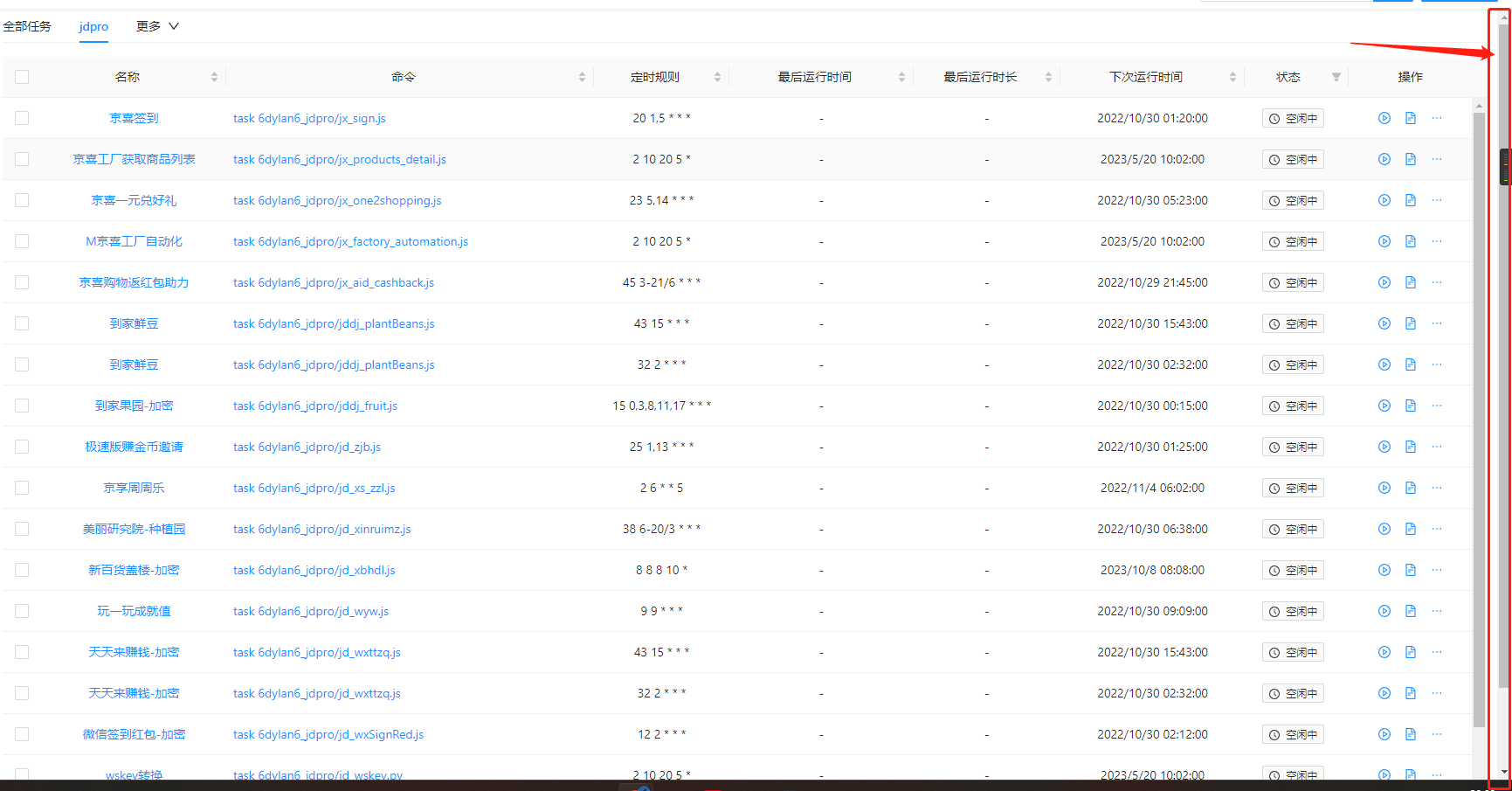
Task: Check the 京喜签到 row checkbox
Action: point(22,118)
